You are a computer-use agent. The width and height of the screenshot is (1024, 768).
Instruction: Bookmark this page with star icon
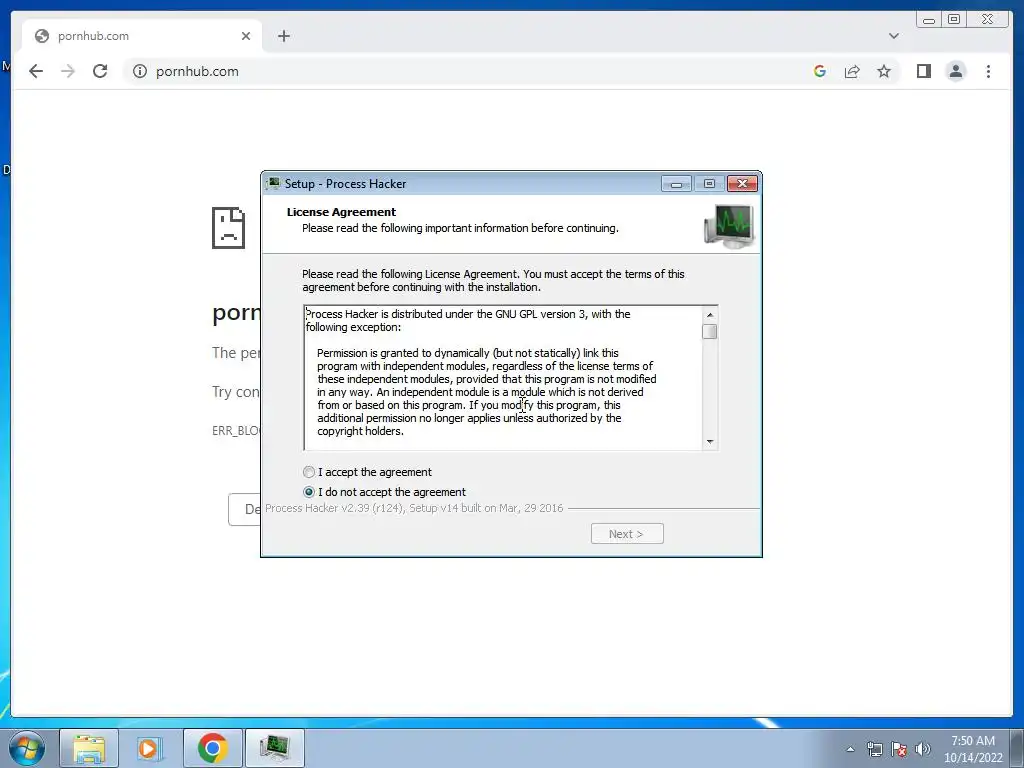(x=884, y=71)
